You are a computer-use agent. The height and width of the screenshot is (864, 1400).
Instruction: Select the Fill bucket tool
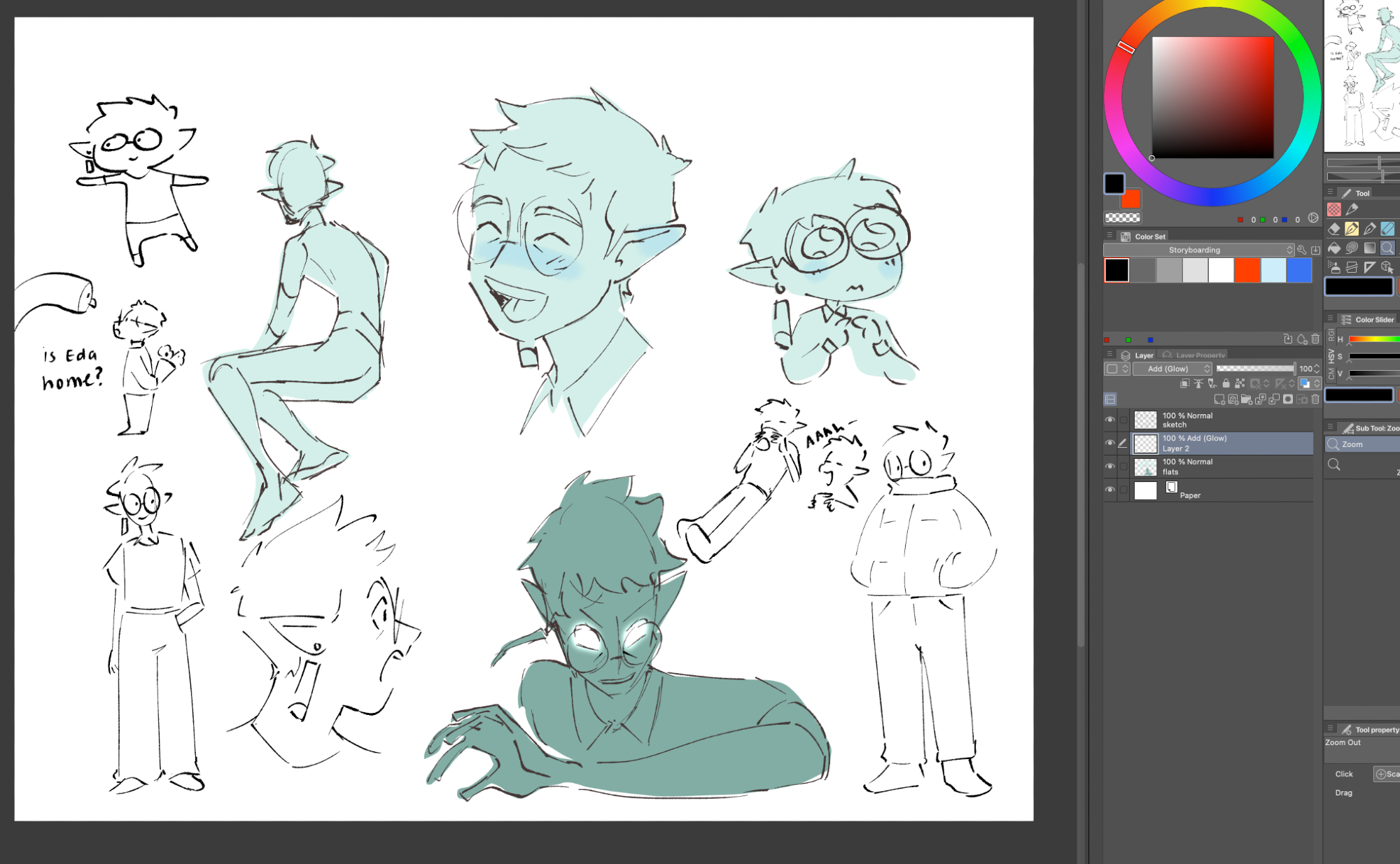[x=1334, y=248]
